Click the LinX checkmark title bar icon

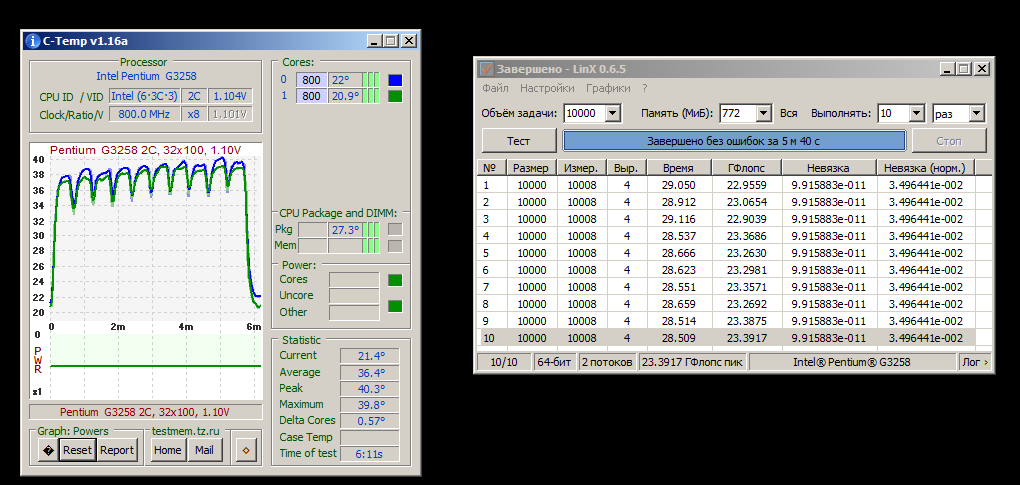pyautogui.click(x=487, y=69)
